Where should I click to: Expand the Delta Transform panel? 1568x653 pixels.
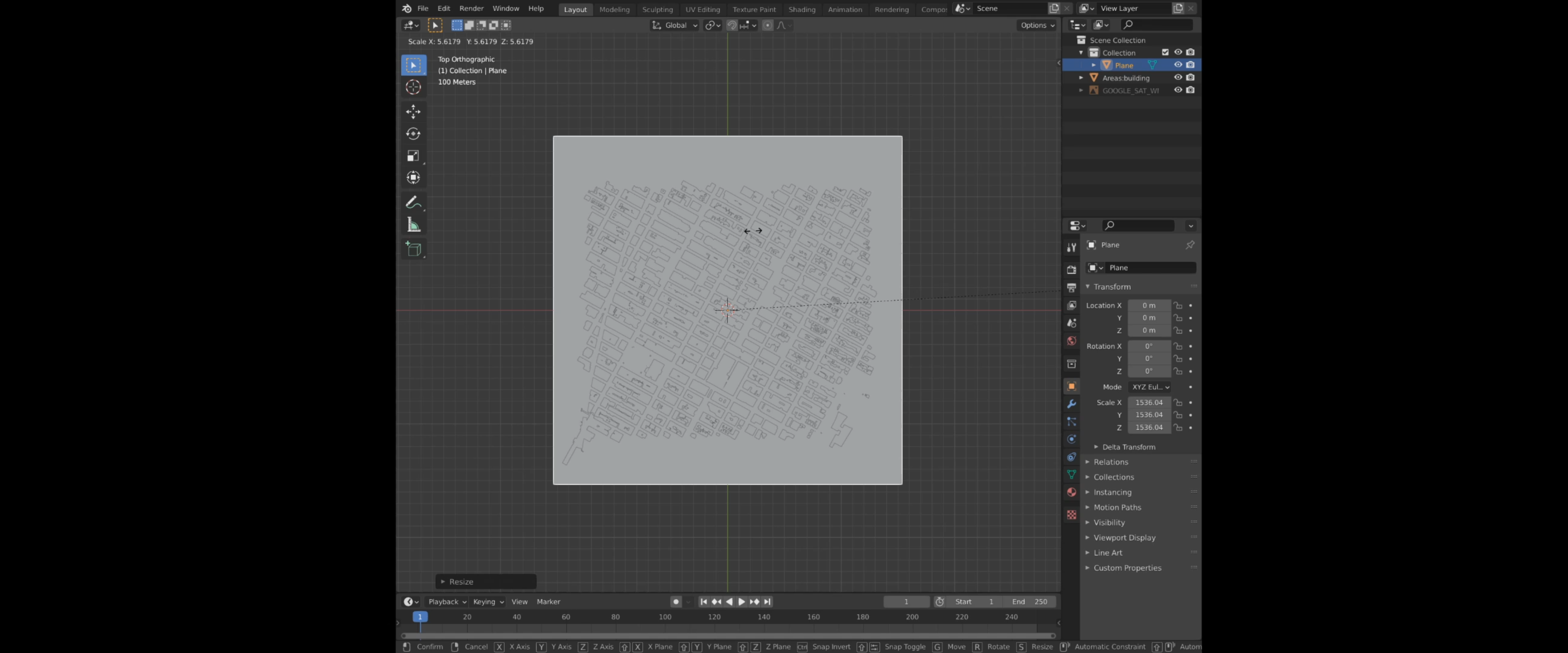point(1128,447)
